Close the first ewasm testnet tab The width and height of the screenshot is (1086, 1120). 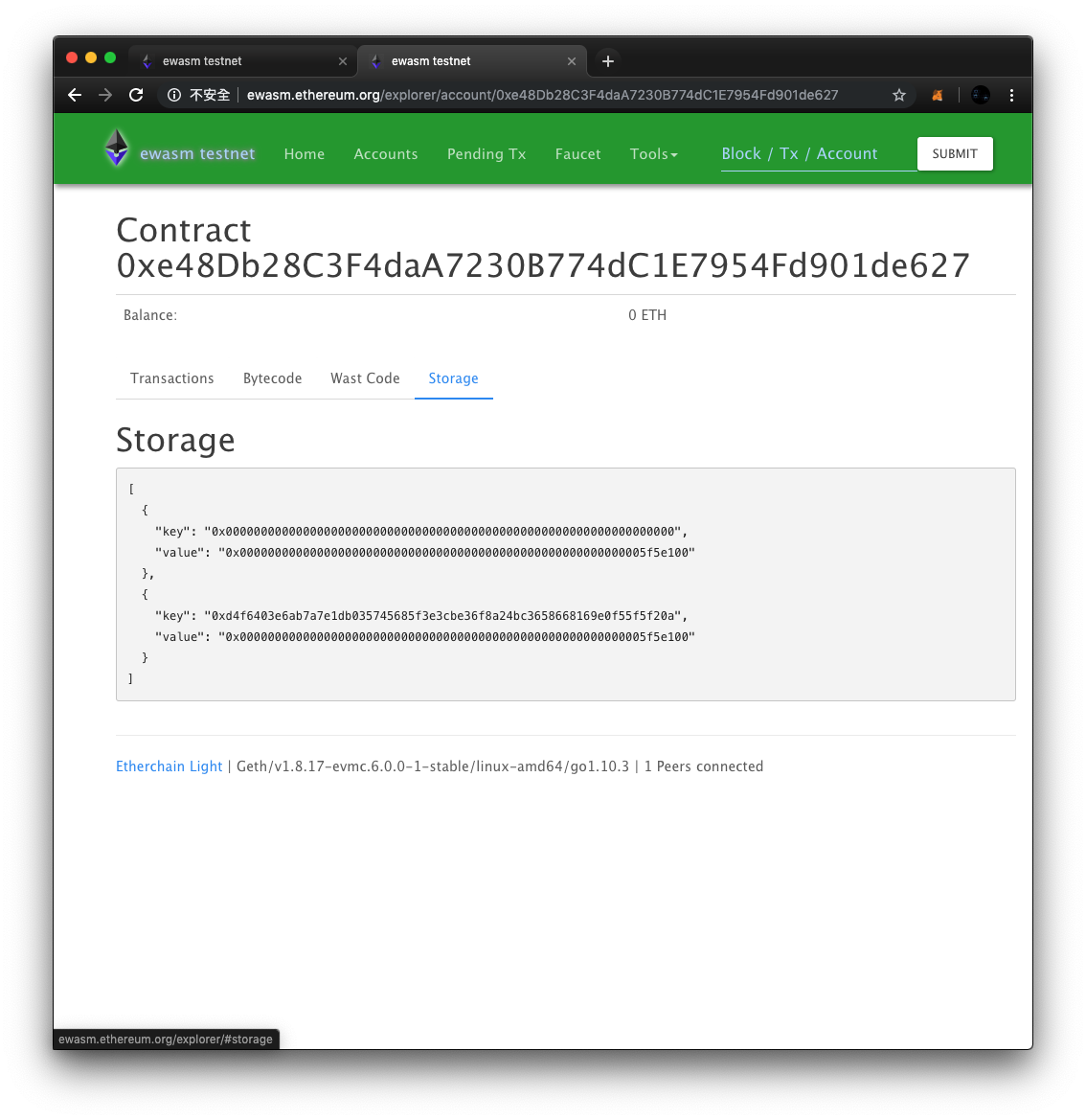tap(343, 61)
